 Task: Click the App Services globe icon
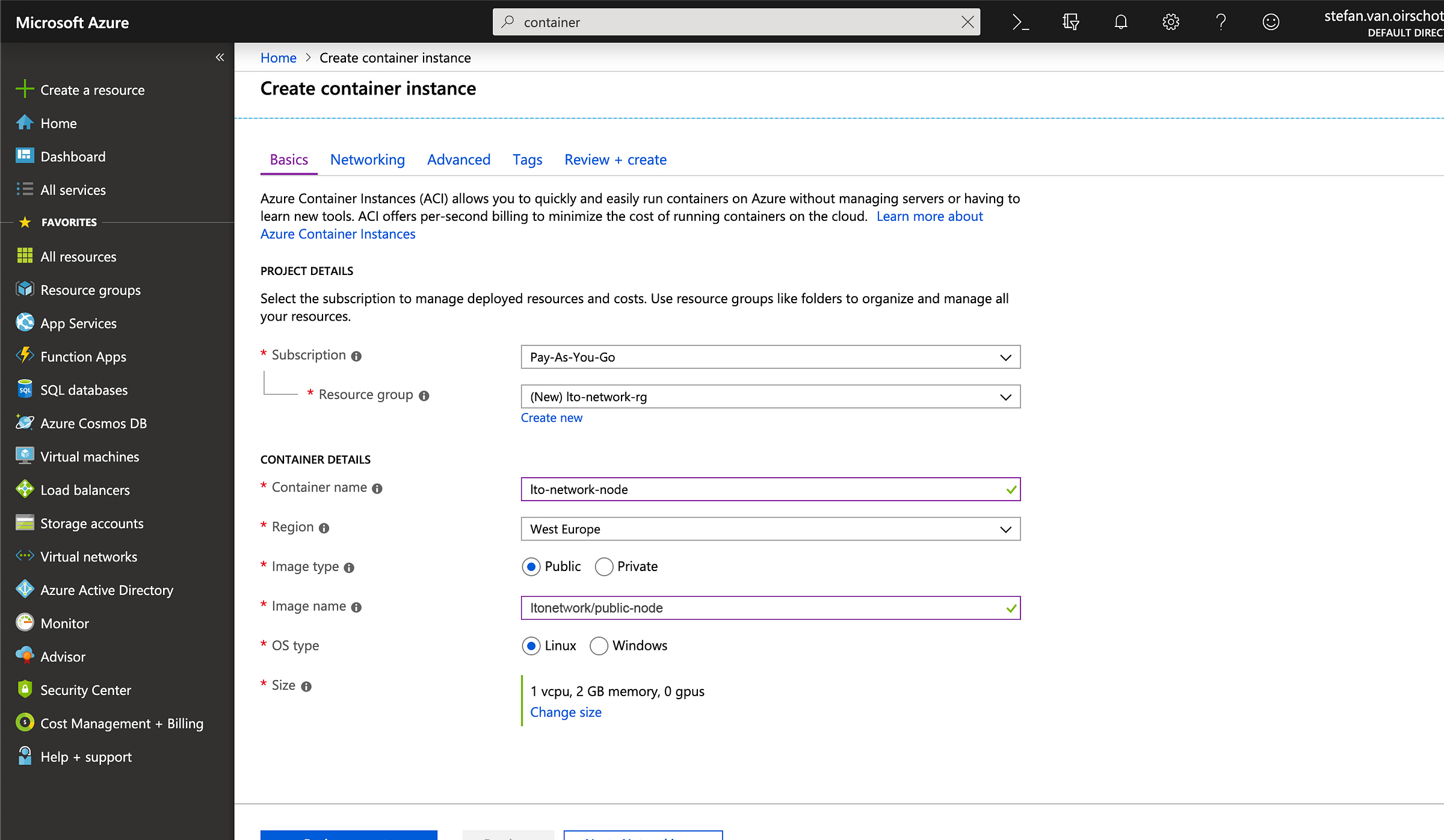coord(25,323)
